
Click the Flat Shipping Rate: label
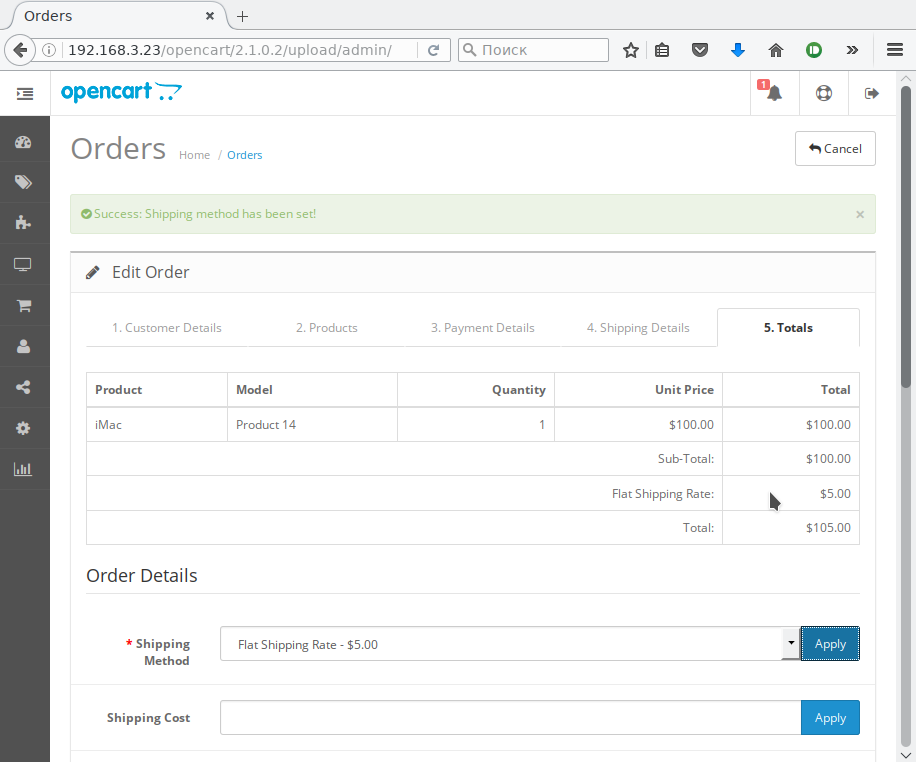click(x=662, y=494)
